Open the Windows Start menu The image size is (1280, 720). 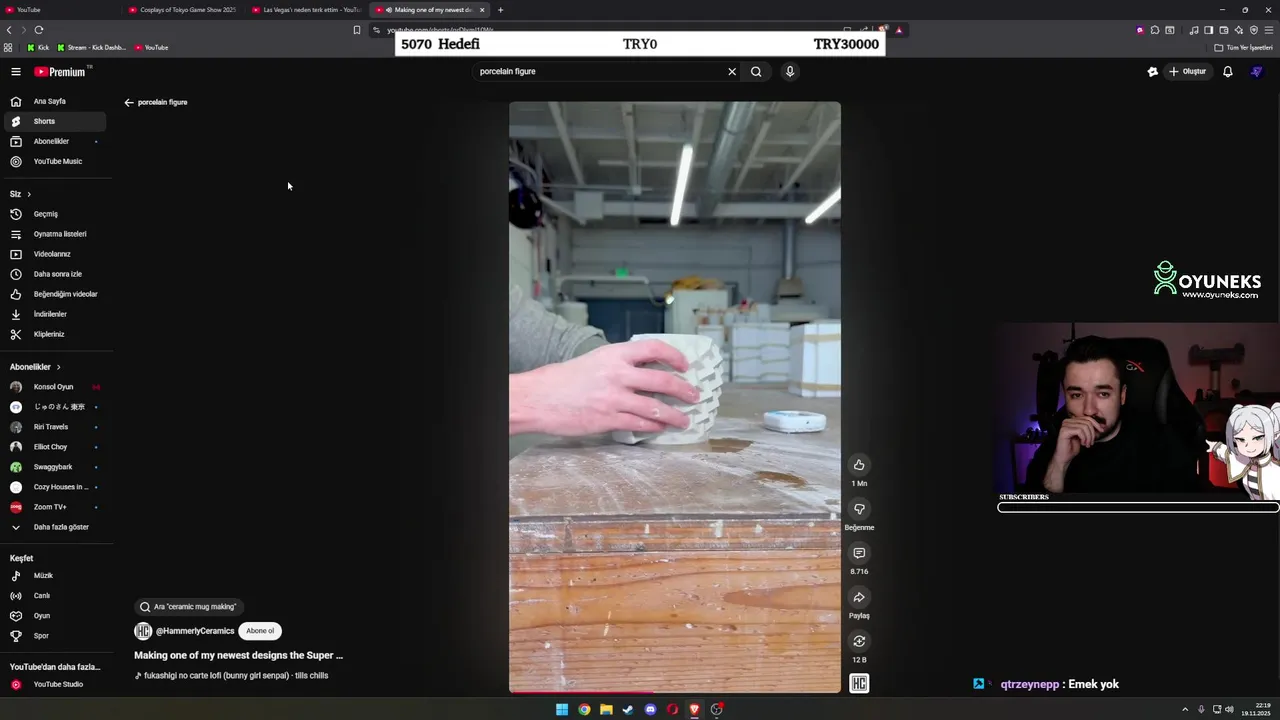pos(562,710)
